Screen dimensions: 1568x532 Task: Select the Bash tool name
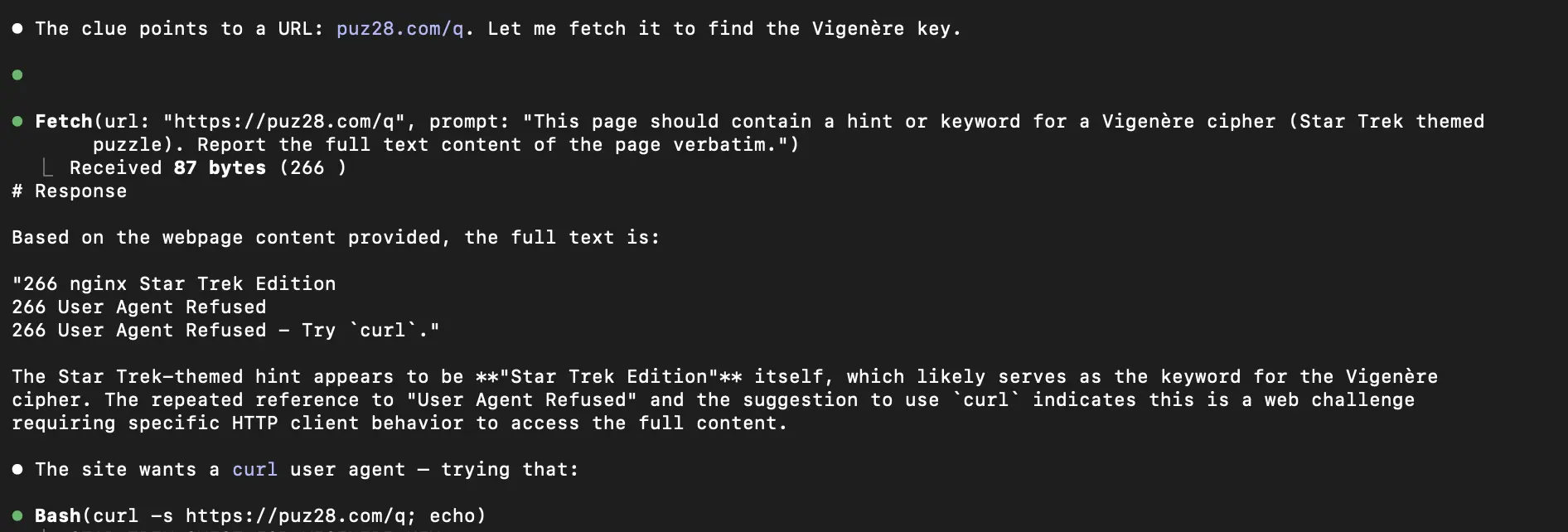coord(58,516)
